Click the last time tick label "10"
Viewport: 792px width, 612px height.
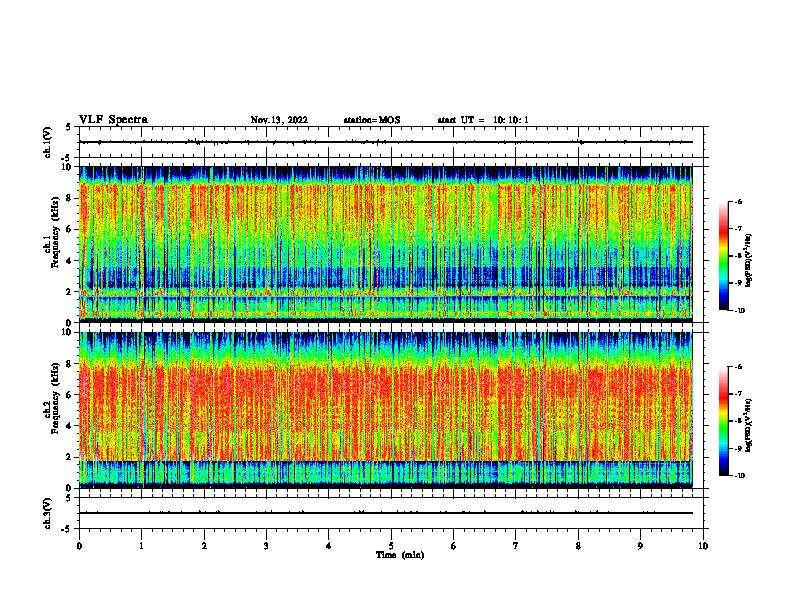tap(703, 546)
